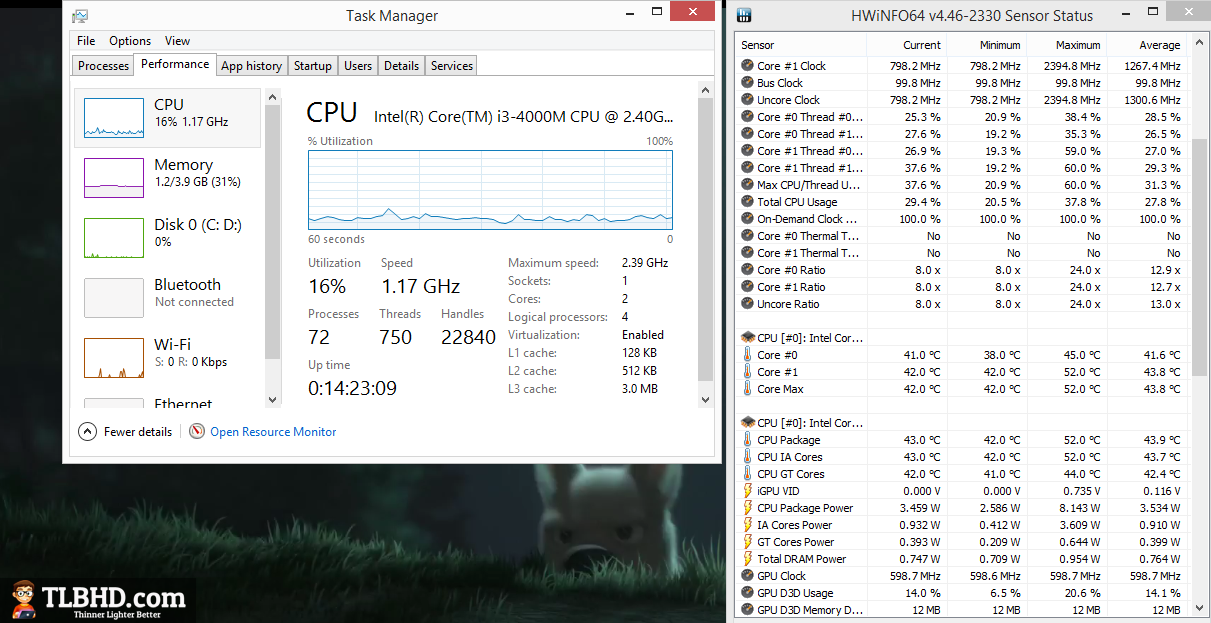Click the up time value 0:14:23:09
Viewport: 1211px width, 623px height.
[x=352, y=388]
